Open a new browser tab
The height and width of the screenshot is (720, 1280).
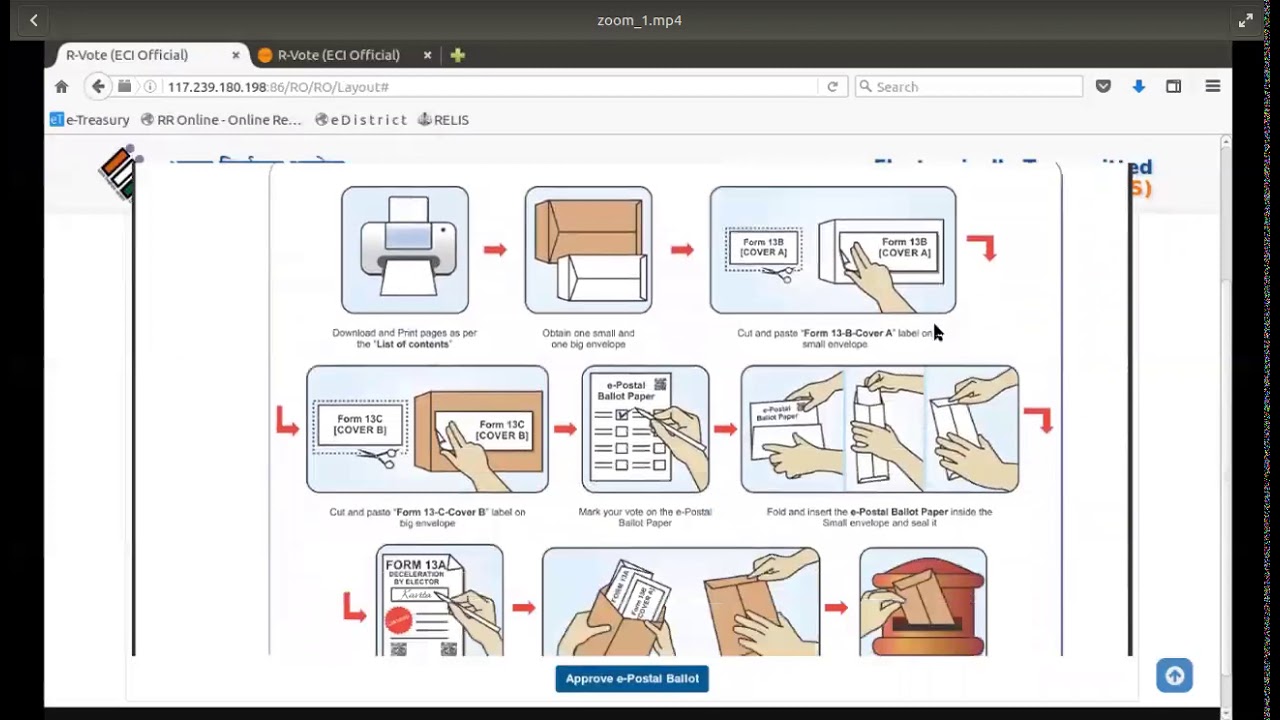coord(457,55)
